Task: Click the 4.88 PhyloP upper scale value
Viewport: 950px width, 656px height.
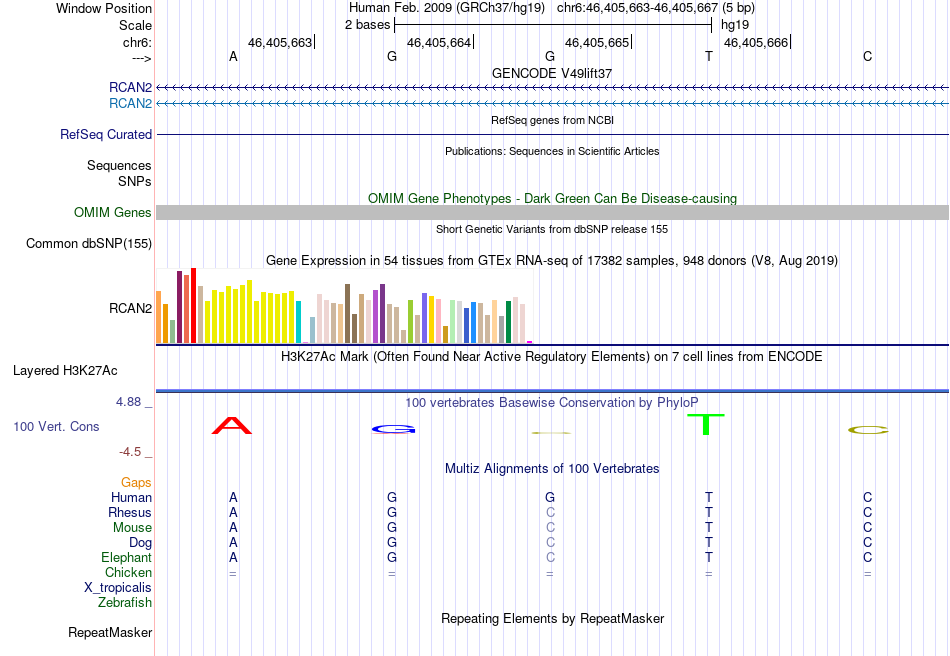Action: click(128, 402)
